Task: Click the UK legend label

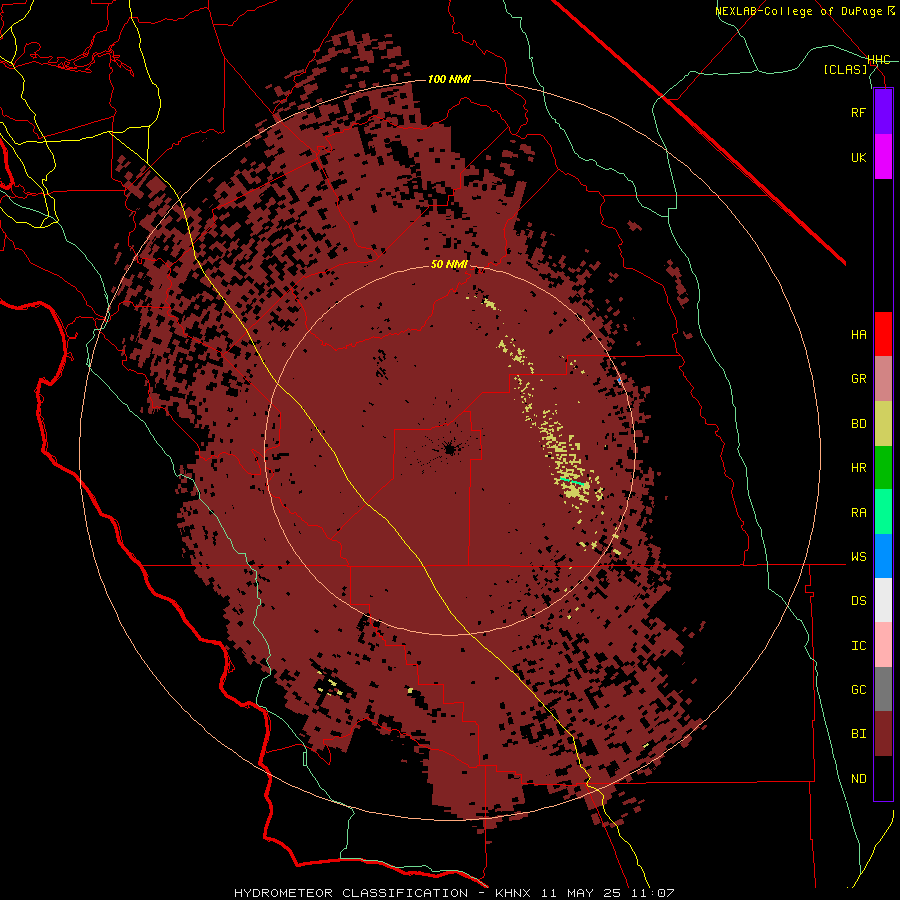Action: 858,157
